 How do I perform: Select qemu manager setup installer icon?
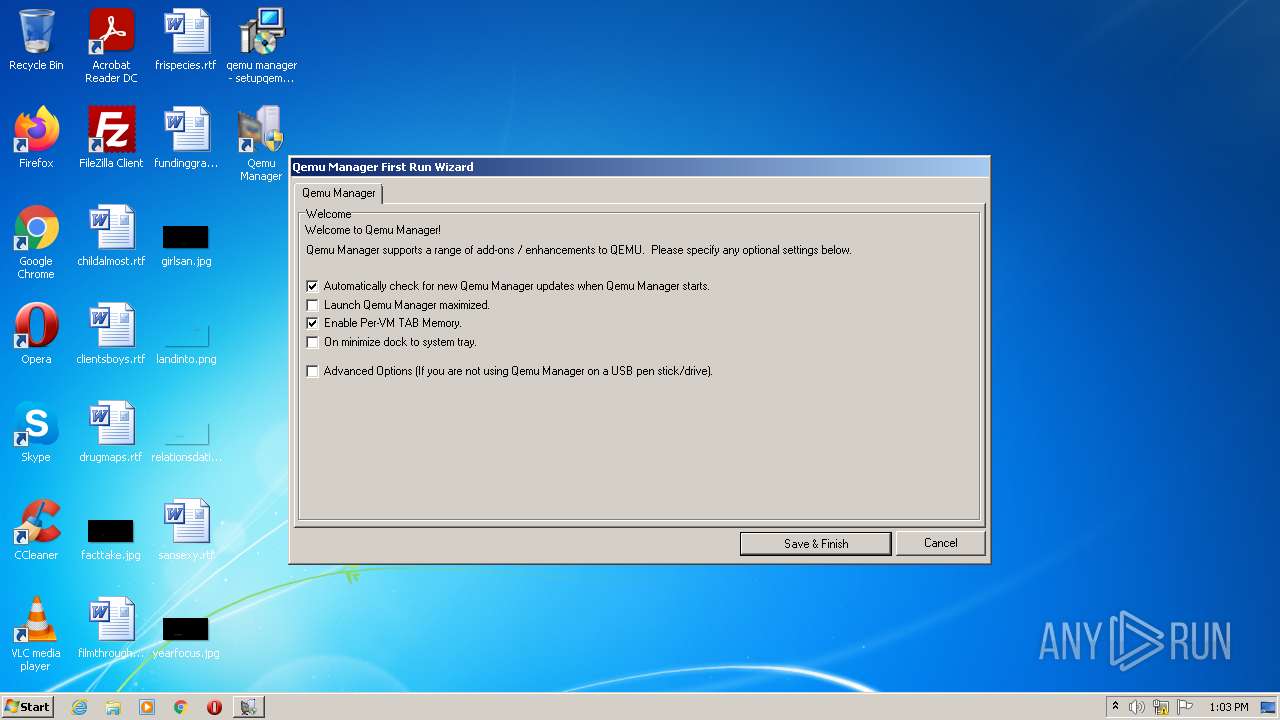[261, 46]
